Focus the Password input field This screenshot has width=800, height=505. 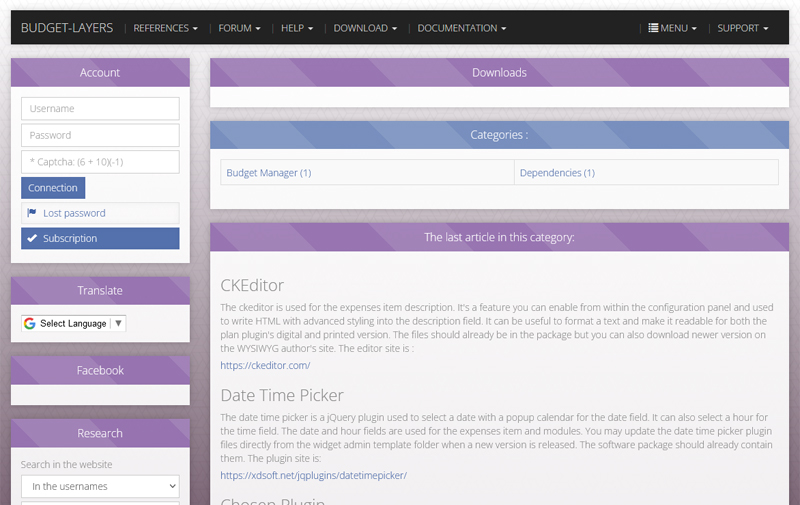pos(100,135)
